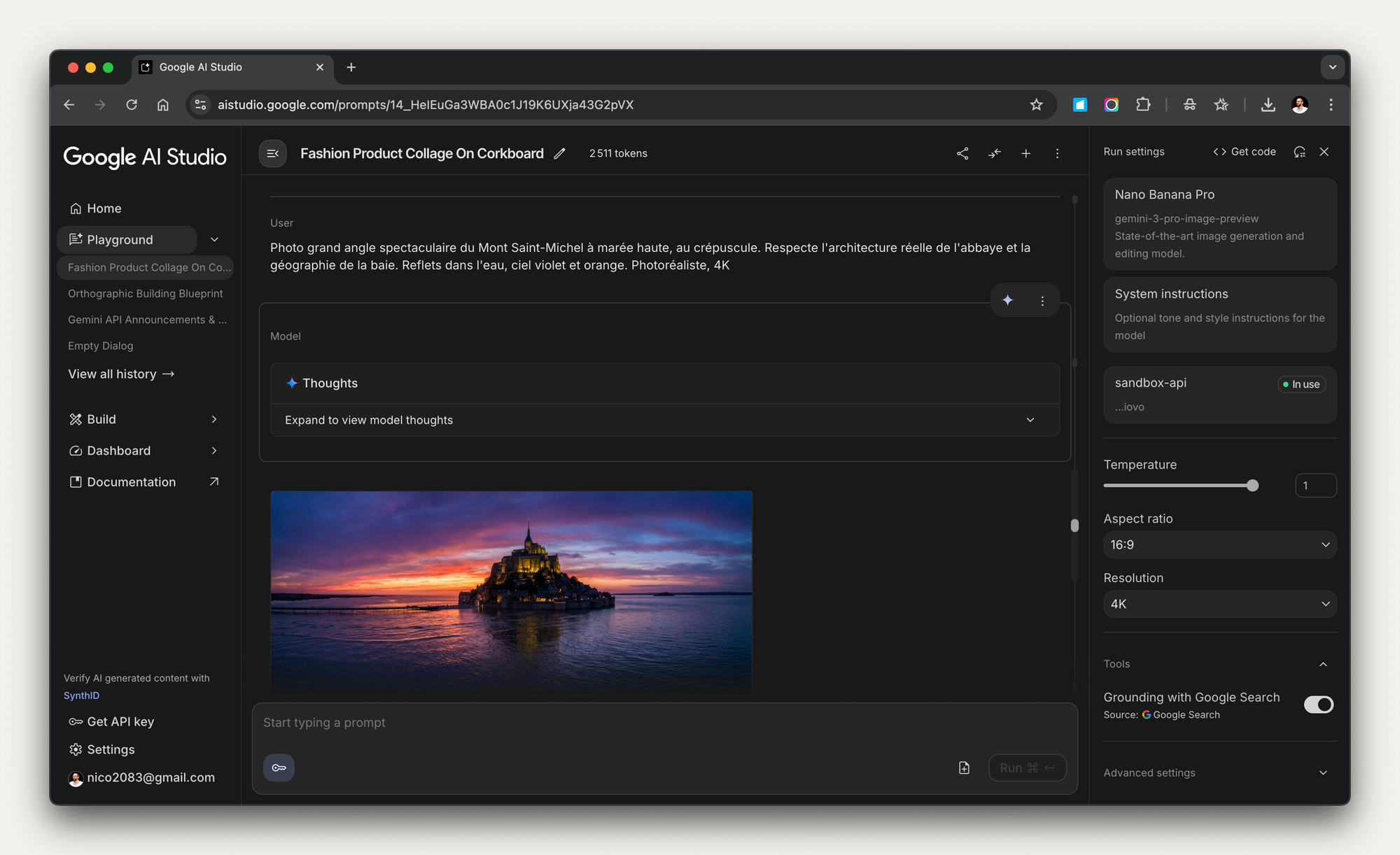
Task: Toggle Grounding with Google Search off
Action: 1318,705
